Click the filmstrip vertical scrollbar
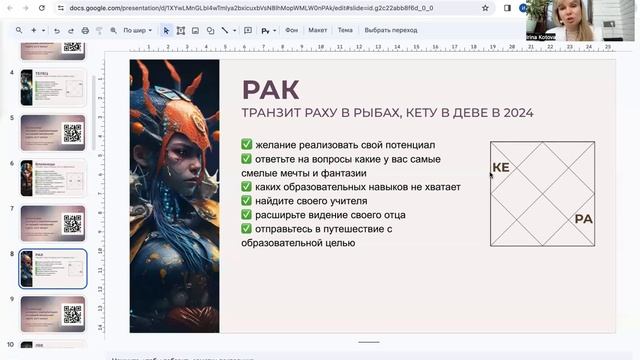 pos(93,113)
